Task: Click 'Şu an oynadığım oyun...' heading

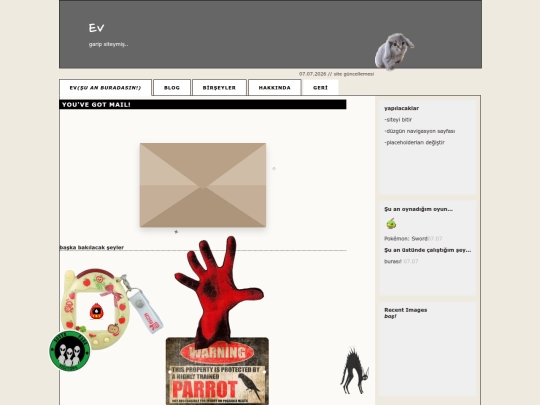Action: click(x=418, y=209)
